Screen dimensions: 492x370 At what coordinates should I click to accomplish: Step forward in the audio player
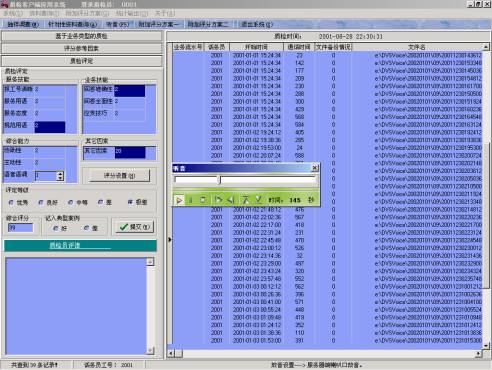tap(218, 200)
